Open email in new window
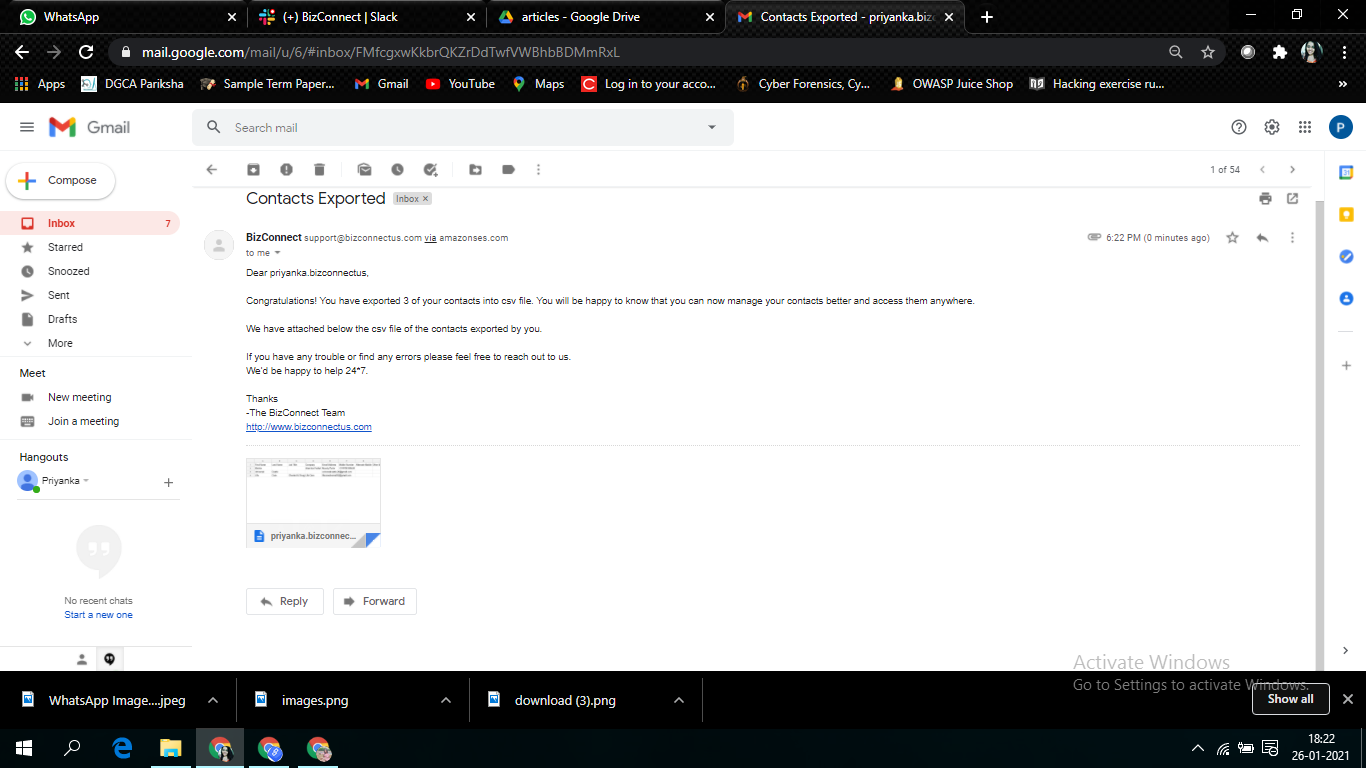1366x768 pixels. click(x=1292, y=198)
